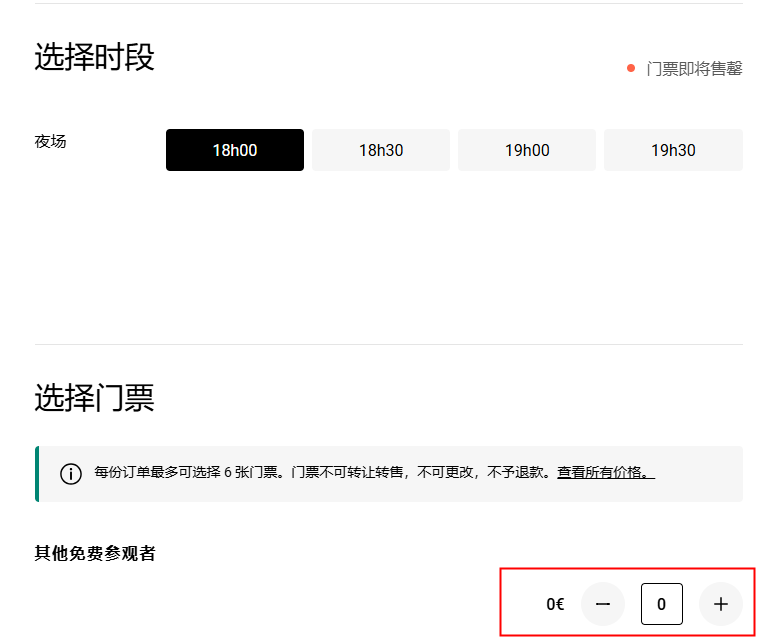Image resolution: width=781 pixels, height=641 pixels.
Task: Increase ticket count with the plus icon
Action: click(720, 604)
